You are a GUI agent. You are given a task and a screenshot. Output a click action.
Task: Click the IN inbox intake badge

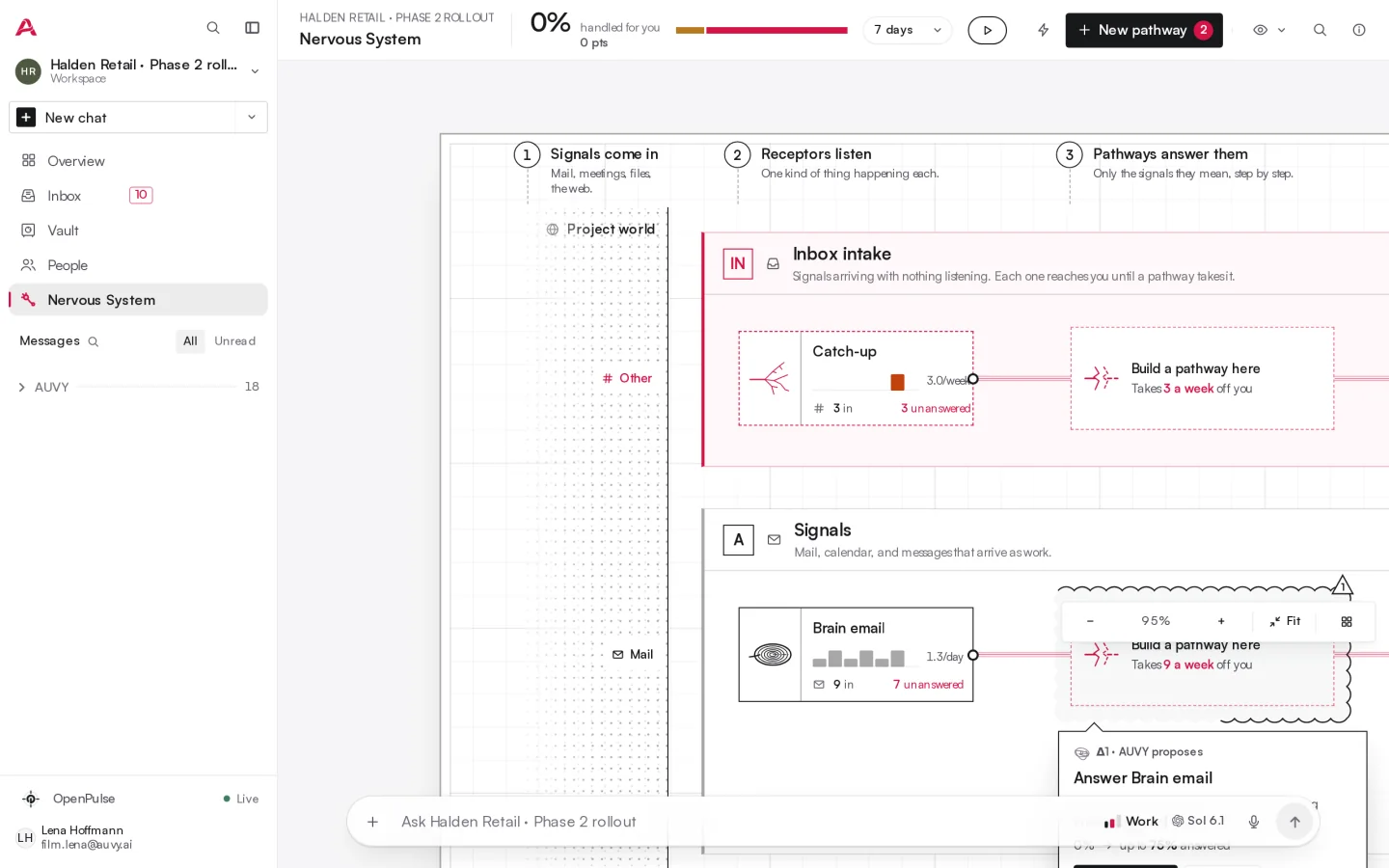[x=738, y=263]
